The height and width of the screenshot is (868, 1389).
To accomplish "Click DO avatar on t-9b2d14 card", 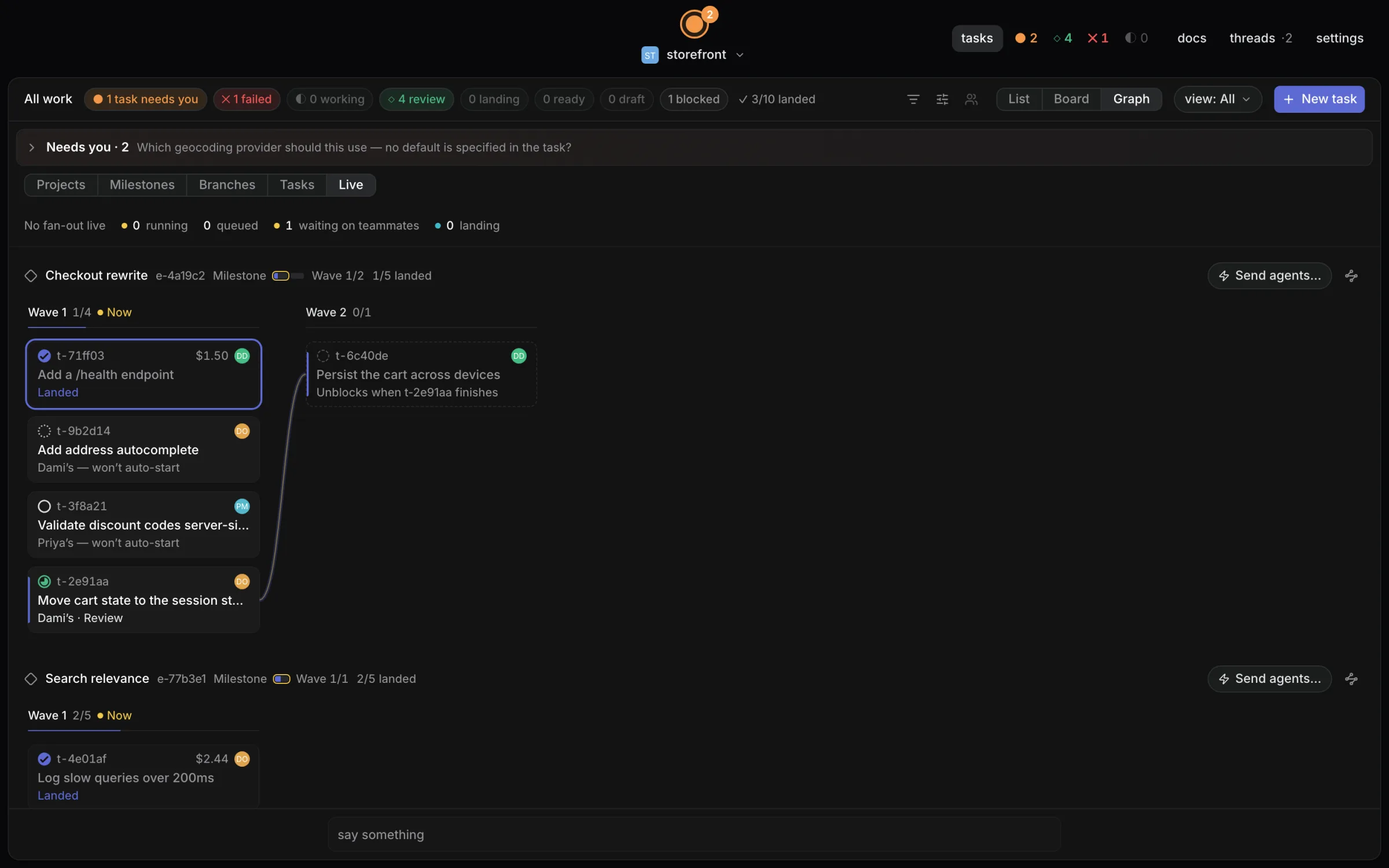I will tap(242, 431).
